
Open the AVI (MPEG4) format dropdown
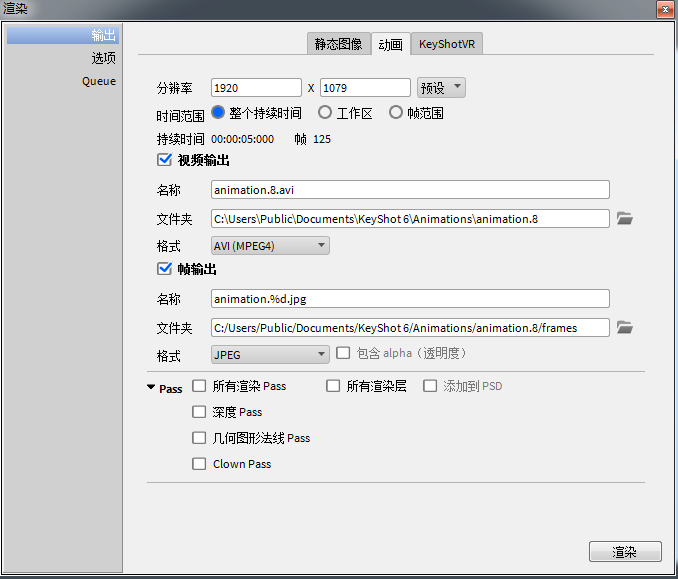(270, 245)
